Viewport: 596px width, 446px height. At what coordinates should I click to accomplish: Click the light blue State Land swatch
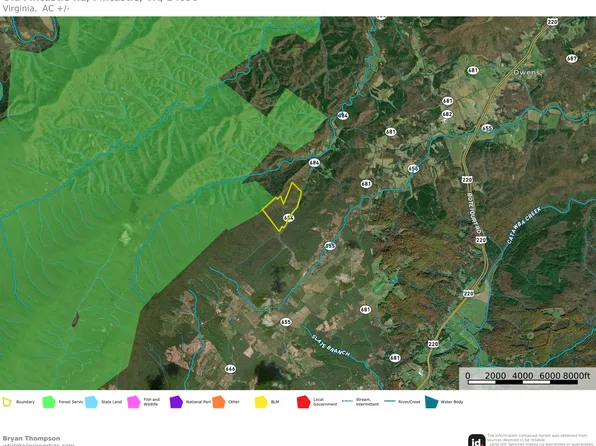point(91,402)
